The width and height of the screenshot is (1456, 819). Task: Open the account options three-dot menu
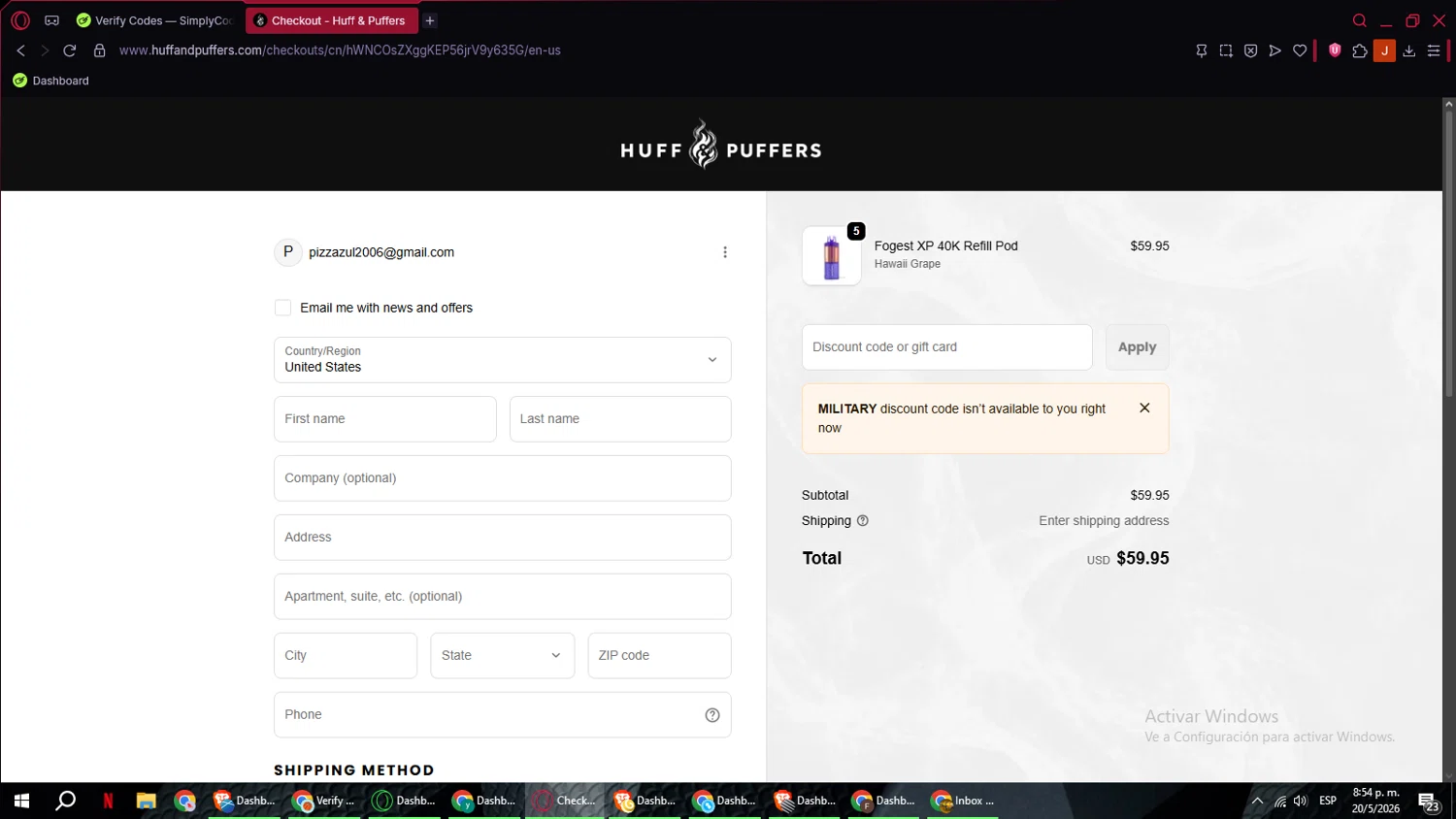tap(725, 252)
